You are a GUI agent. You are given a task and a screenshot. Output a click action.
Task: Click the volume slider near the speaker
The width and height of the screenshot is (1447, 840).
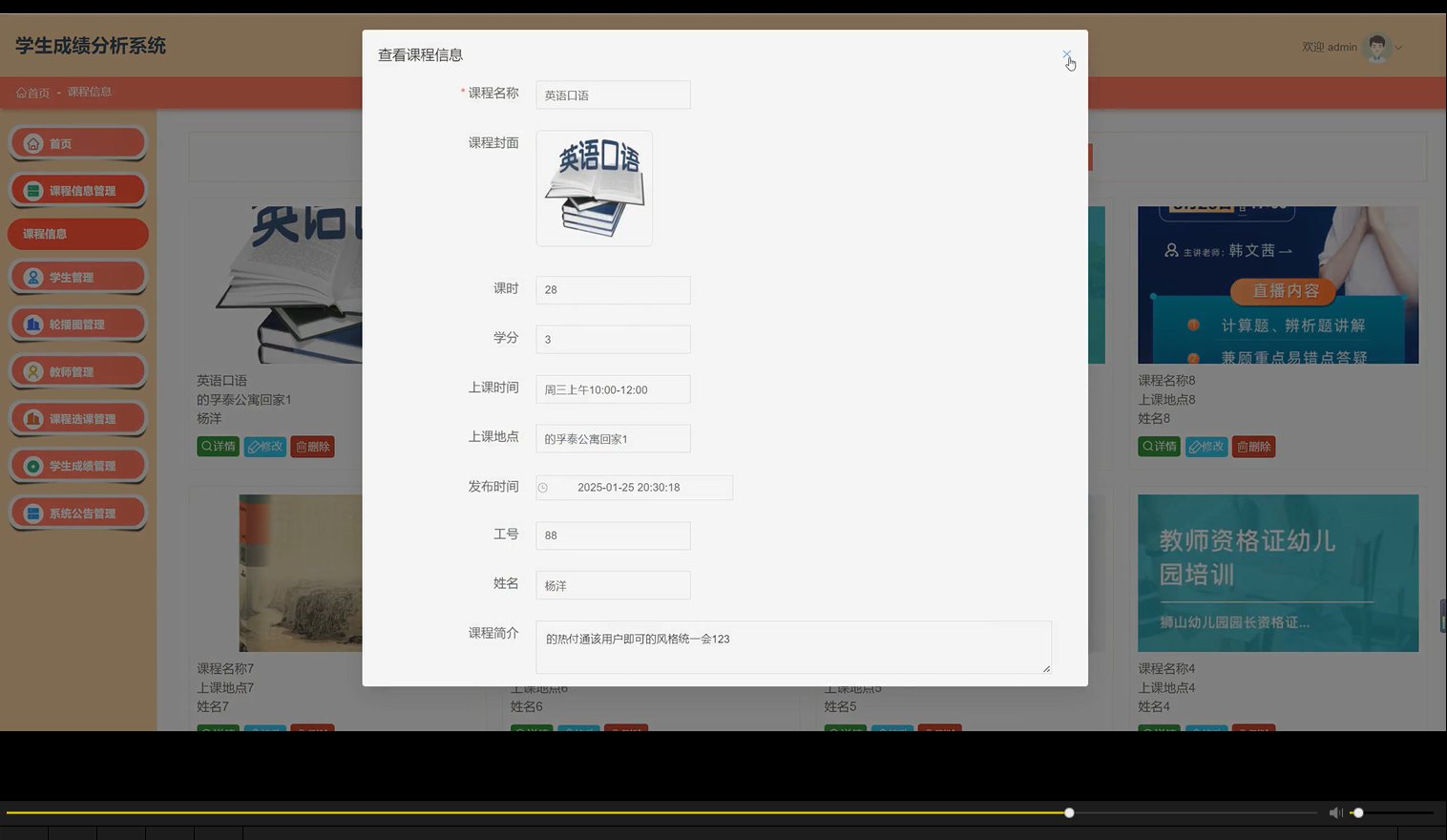coord(1357,812)
